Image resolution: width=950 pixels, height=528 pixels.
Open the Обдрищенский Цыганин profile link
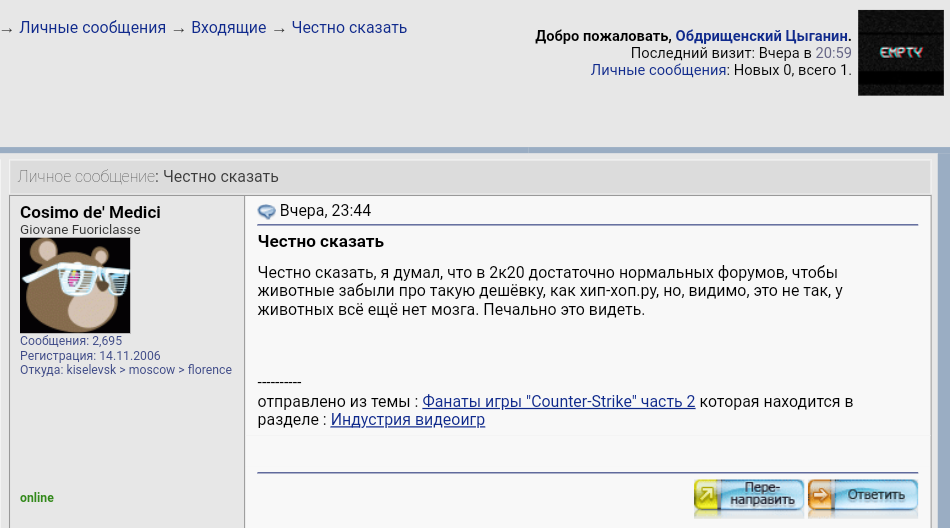[x=762, y=36]
